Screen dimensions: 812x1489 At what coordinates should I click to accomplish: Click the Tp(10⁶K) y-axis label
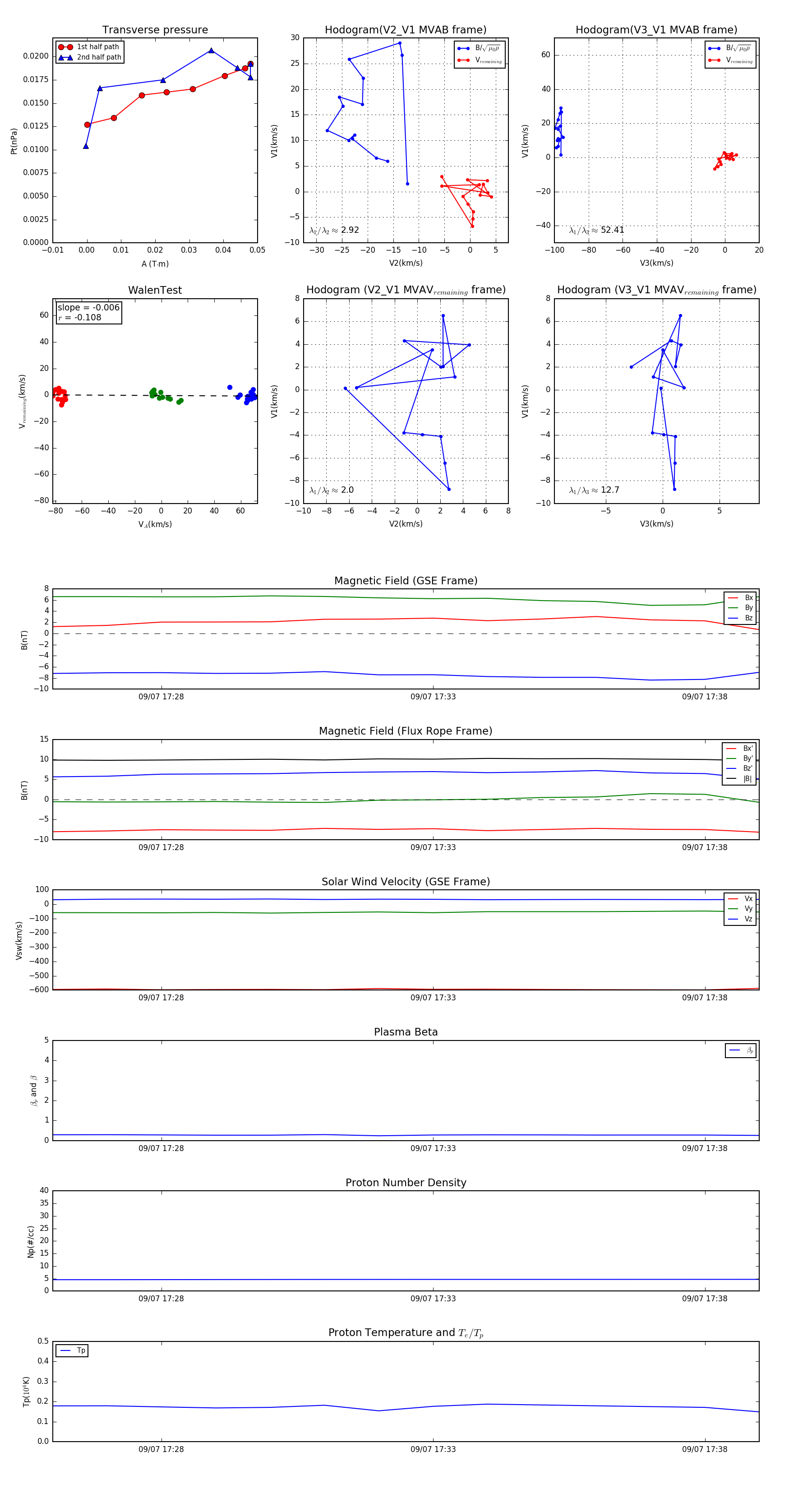coord(26,1392)
